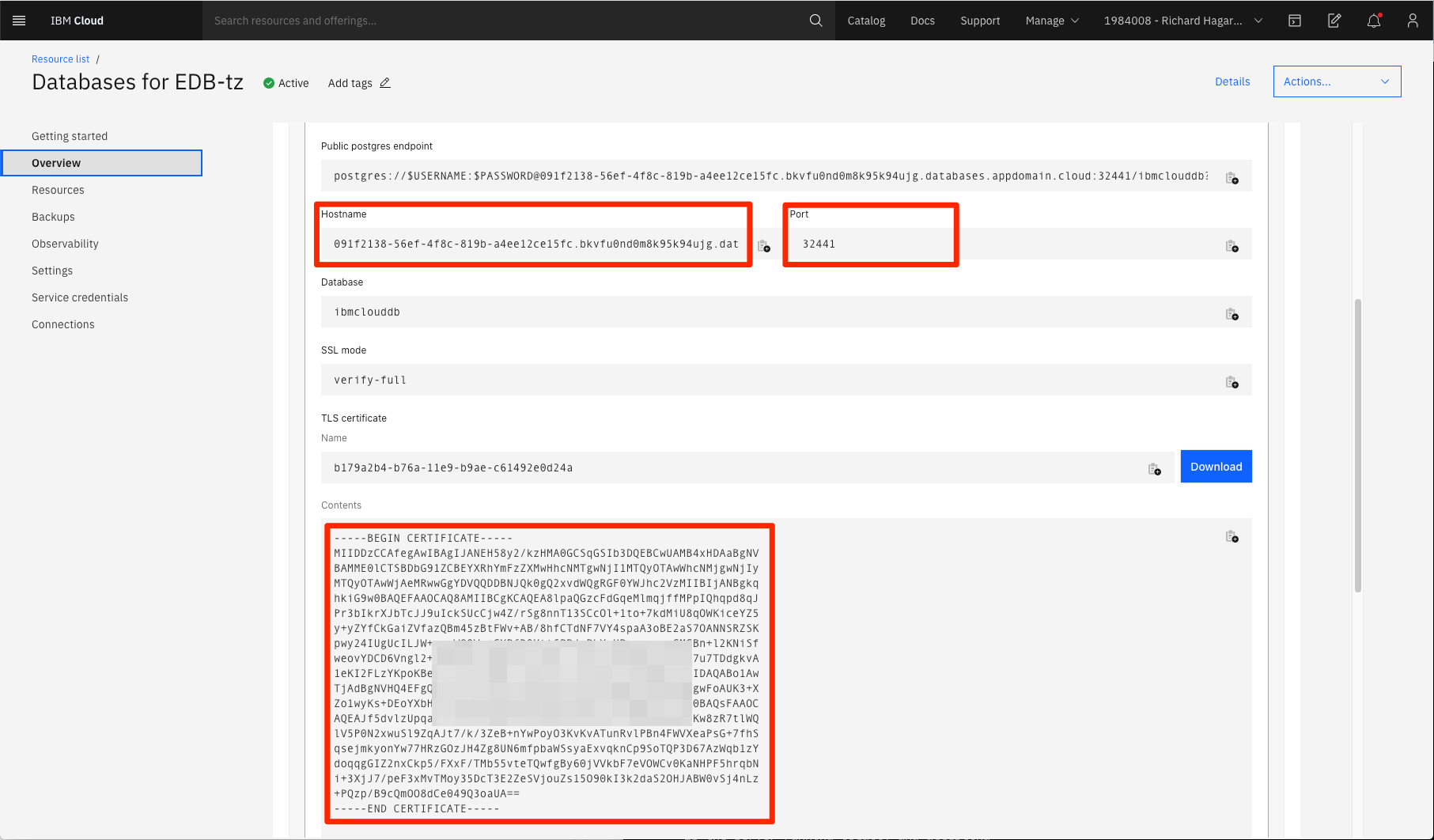This screenshot has height=840, width=1434.
Task: Click the BEGIN CERTIFICATE line
Action: pyautogui.click(x=423, y=538)
